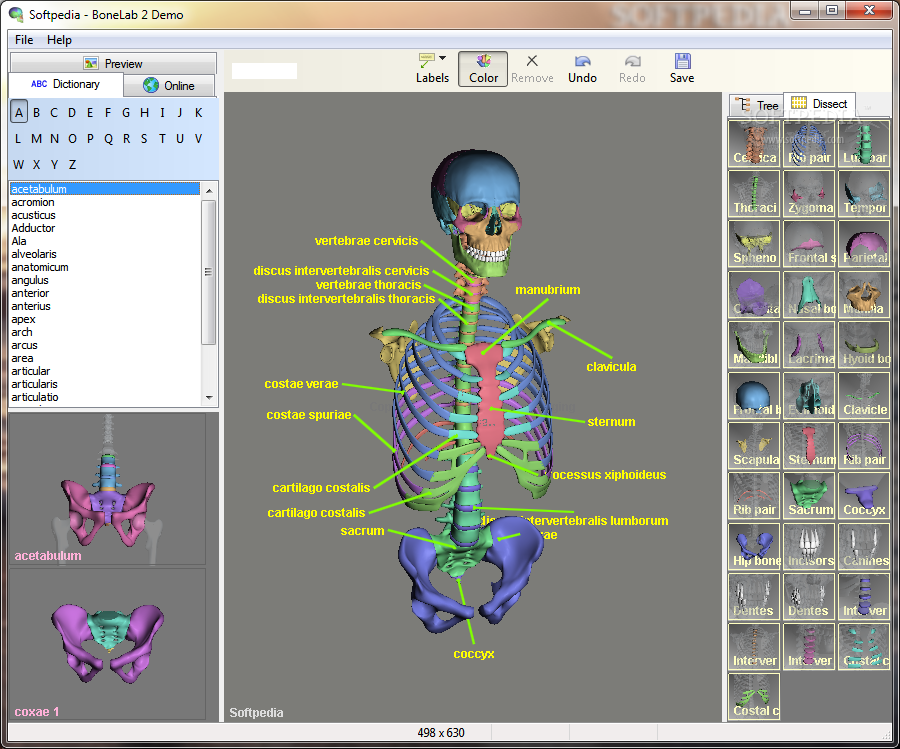Screen dimensions: 900x749
Task: Click the coxae 1 preview thumbnail
Action: pyautogui.click(x=107, y=644)
